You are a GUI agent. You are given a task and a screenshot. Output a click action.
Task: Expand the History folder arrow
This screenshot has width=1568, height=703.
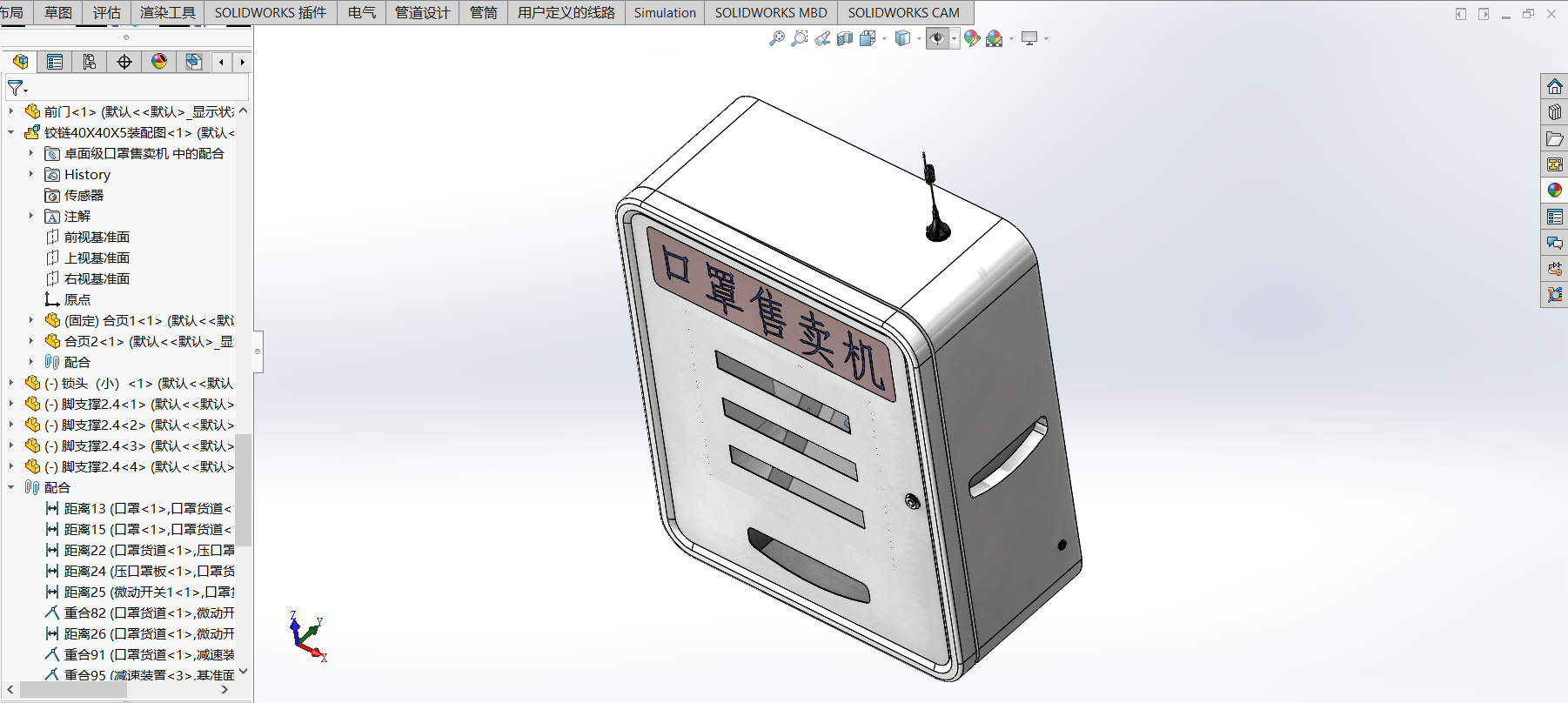point(31,174)
